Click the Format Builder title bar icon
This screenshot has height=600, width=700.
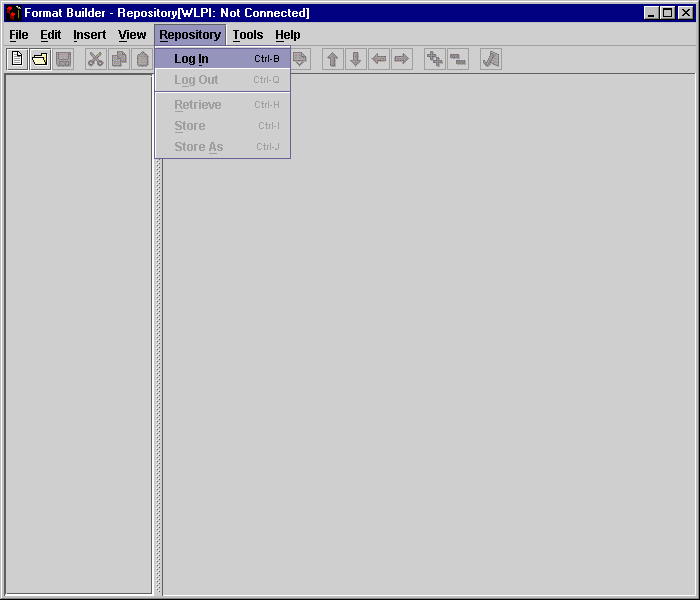click(x=13, y=12)
